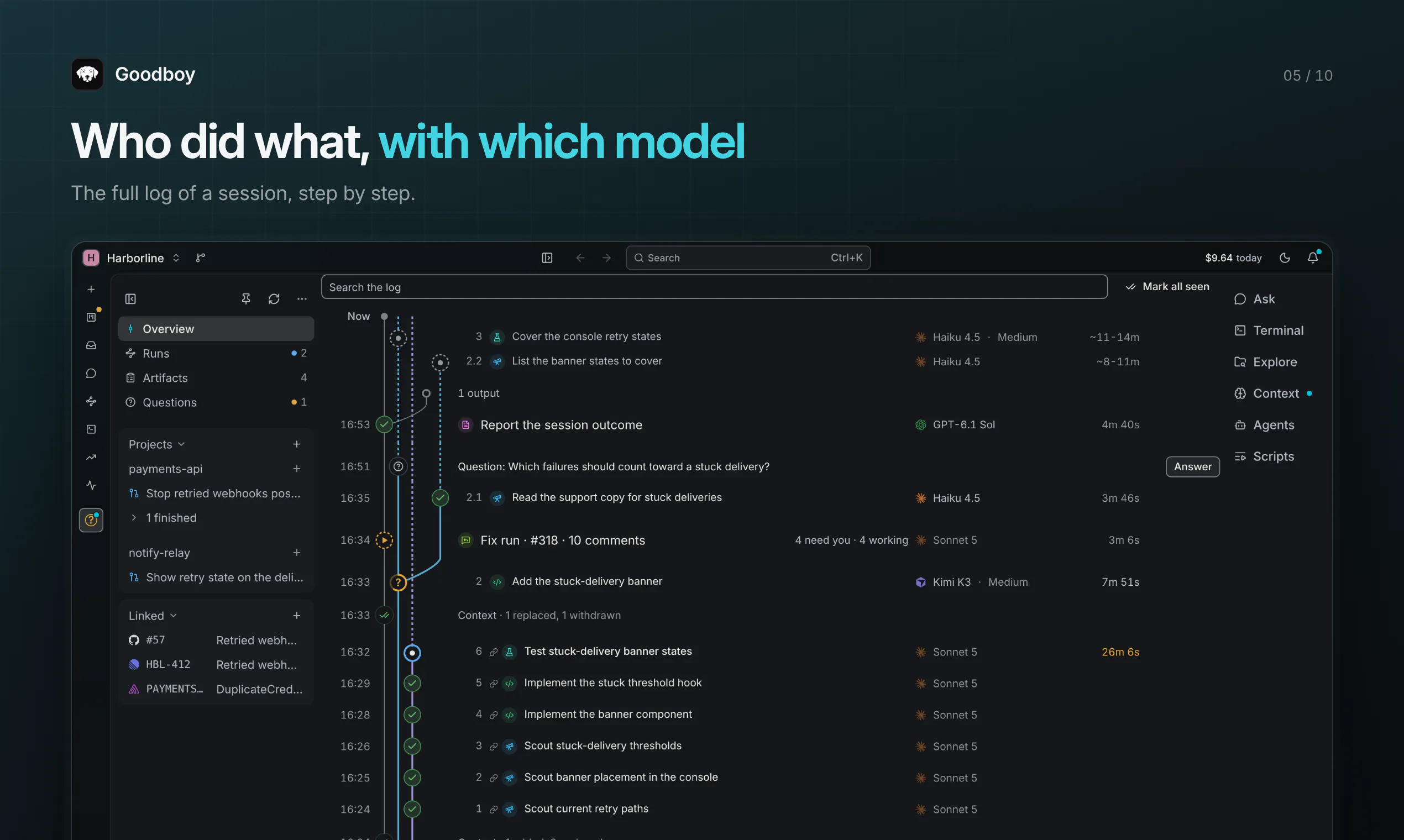The image size is (1404, 840).
Task: Collapse the Projects section
Action: tap(157, 444)
